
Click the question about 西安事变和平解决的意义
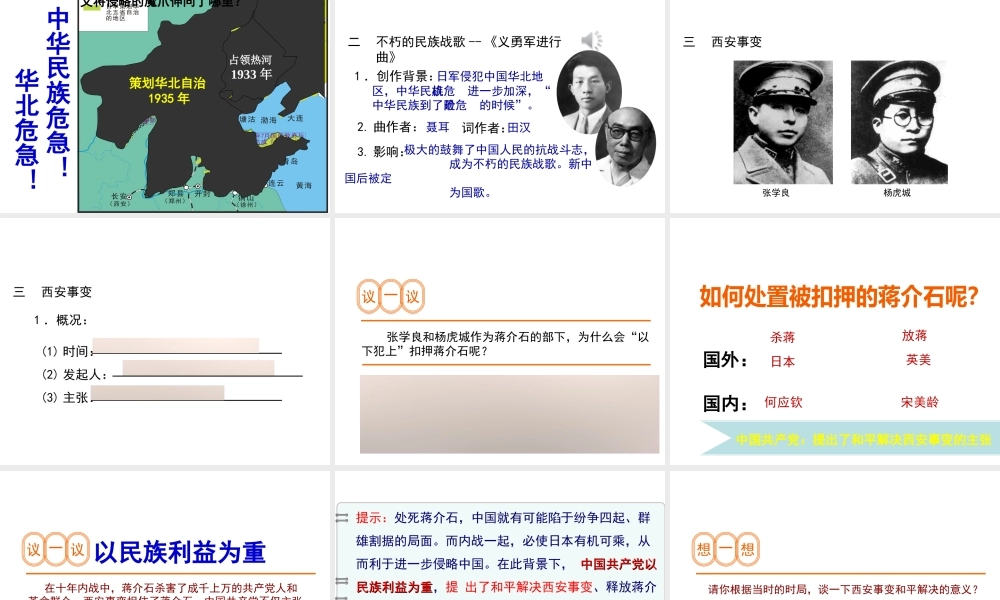843,589
